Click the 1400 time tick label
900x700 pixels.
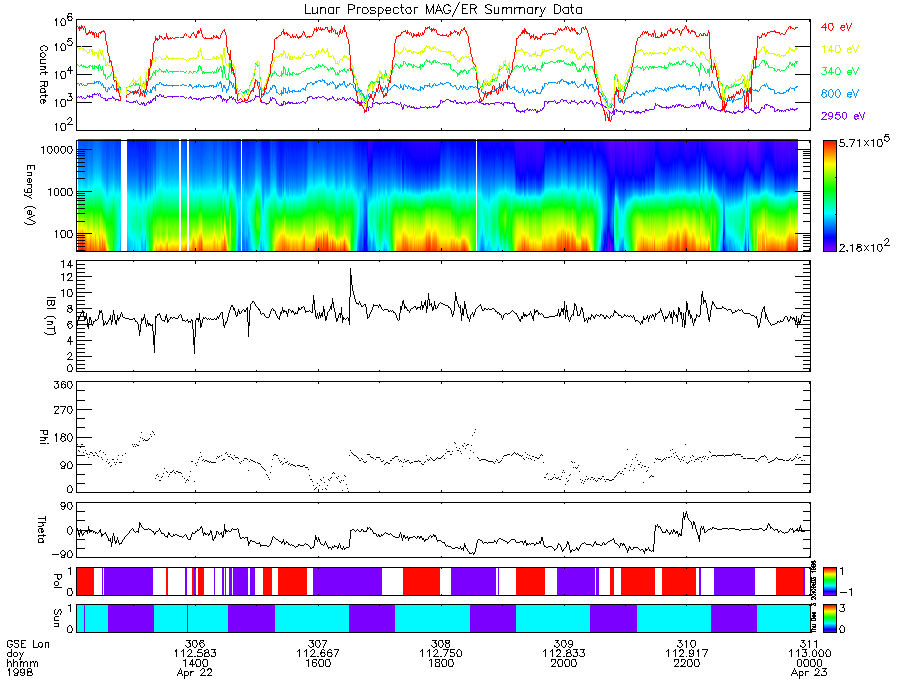tap(195, 663)
